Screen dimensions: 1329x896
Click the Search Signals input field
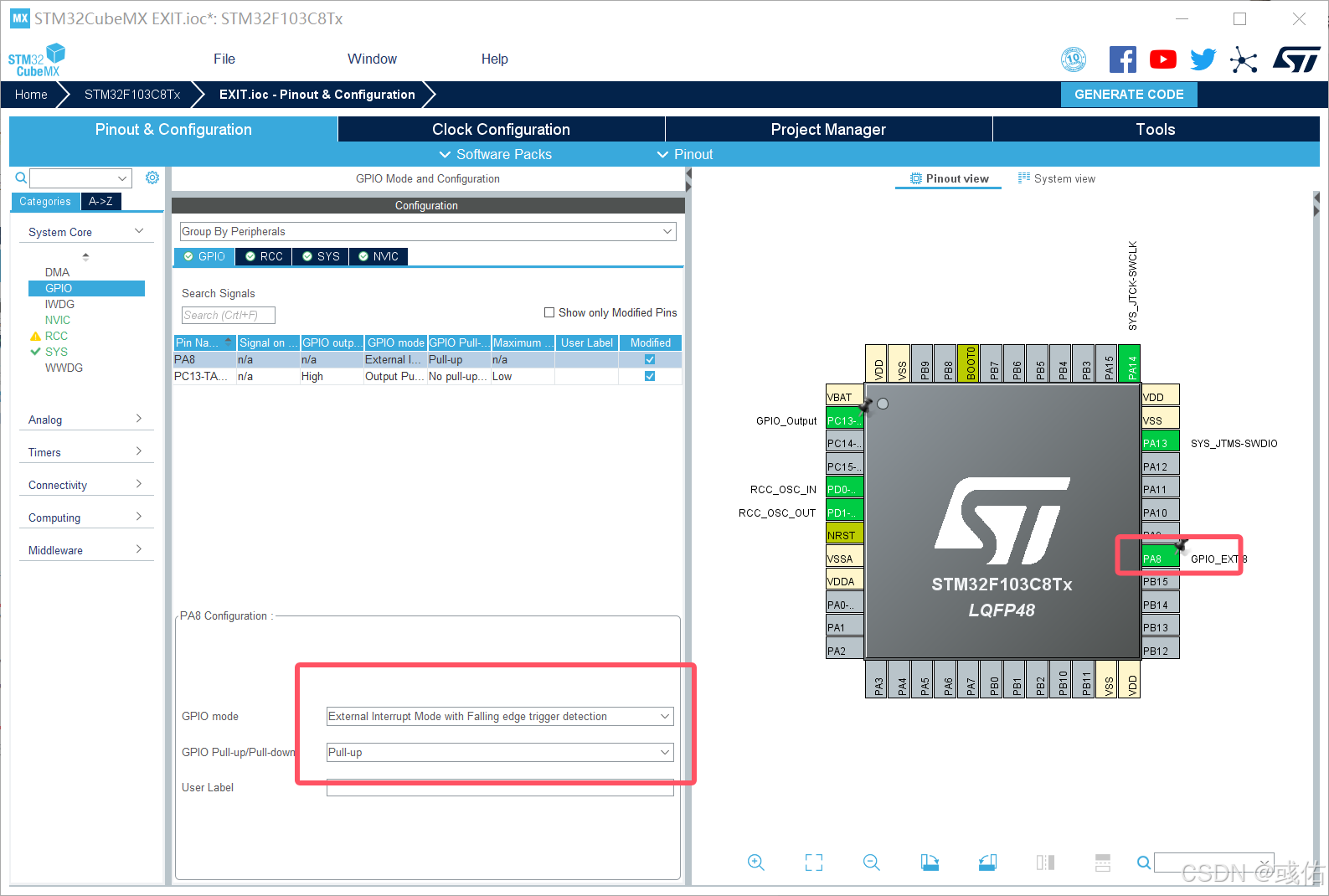pos(229,315)
